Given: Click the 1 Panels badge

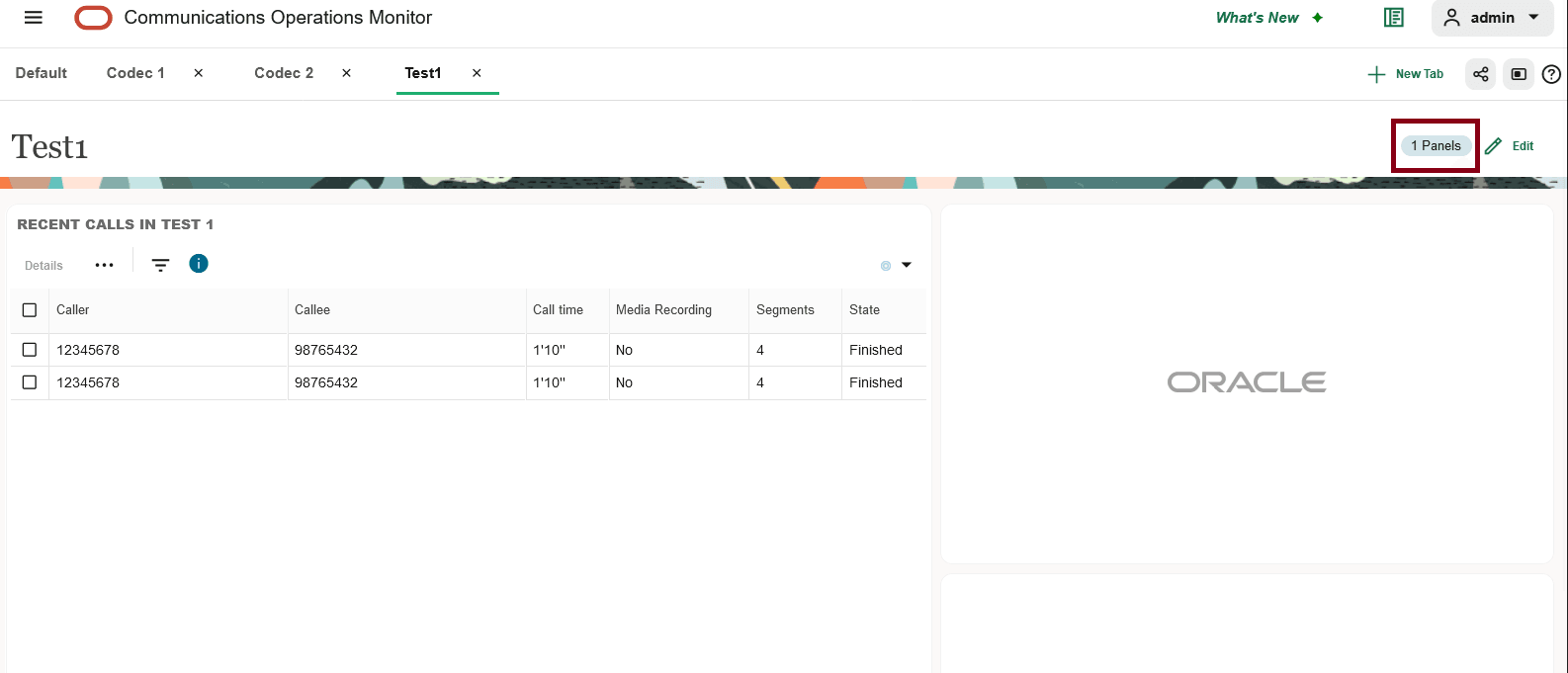Looking at the screenshot, I should click(x=1436, y=145).
